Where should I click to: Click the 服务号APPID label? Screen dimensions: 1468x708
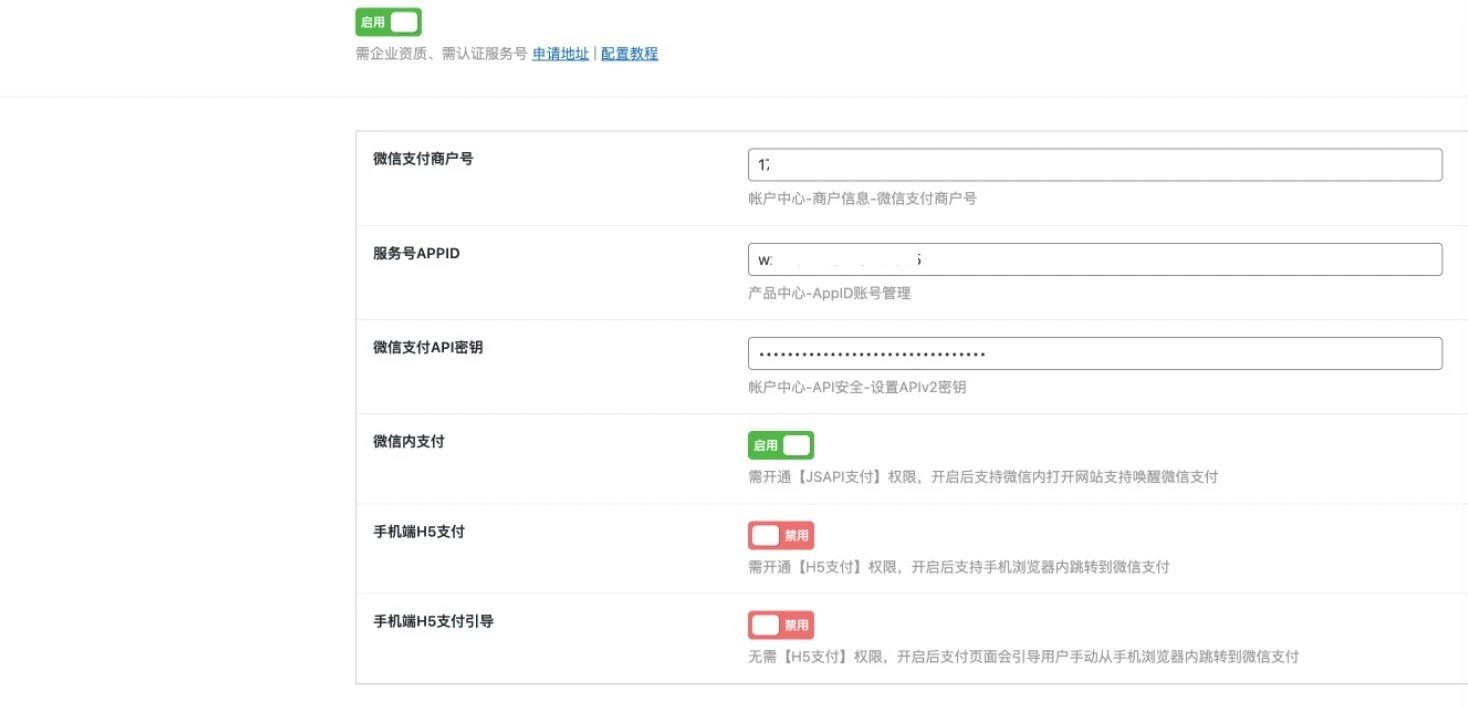[416, 253]
